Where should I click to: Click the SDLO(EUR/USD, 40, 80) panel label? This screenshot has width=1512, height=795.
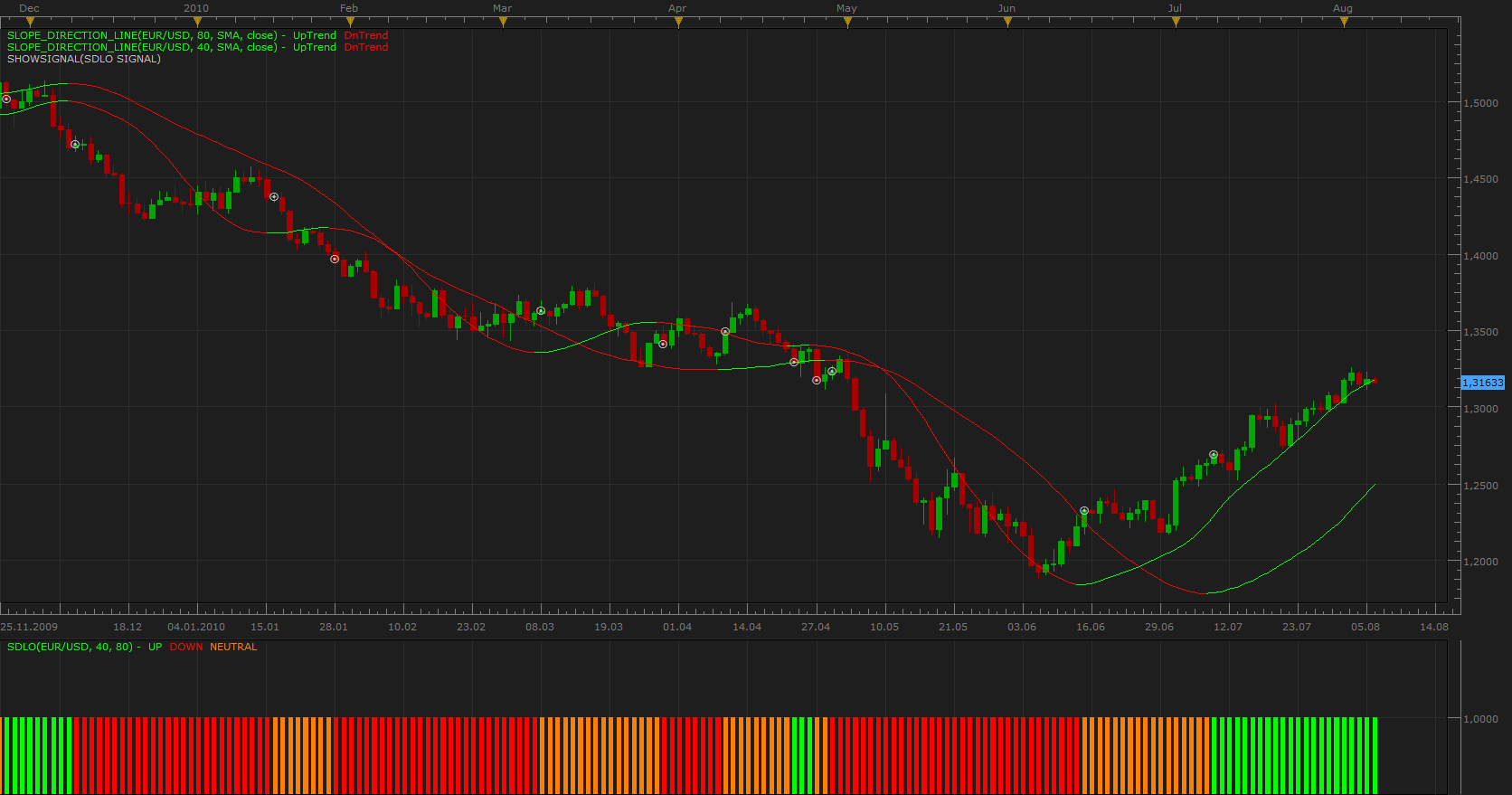(70, 647)
